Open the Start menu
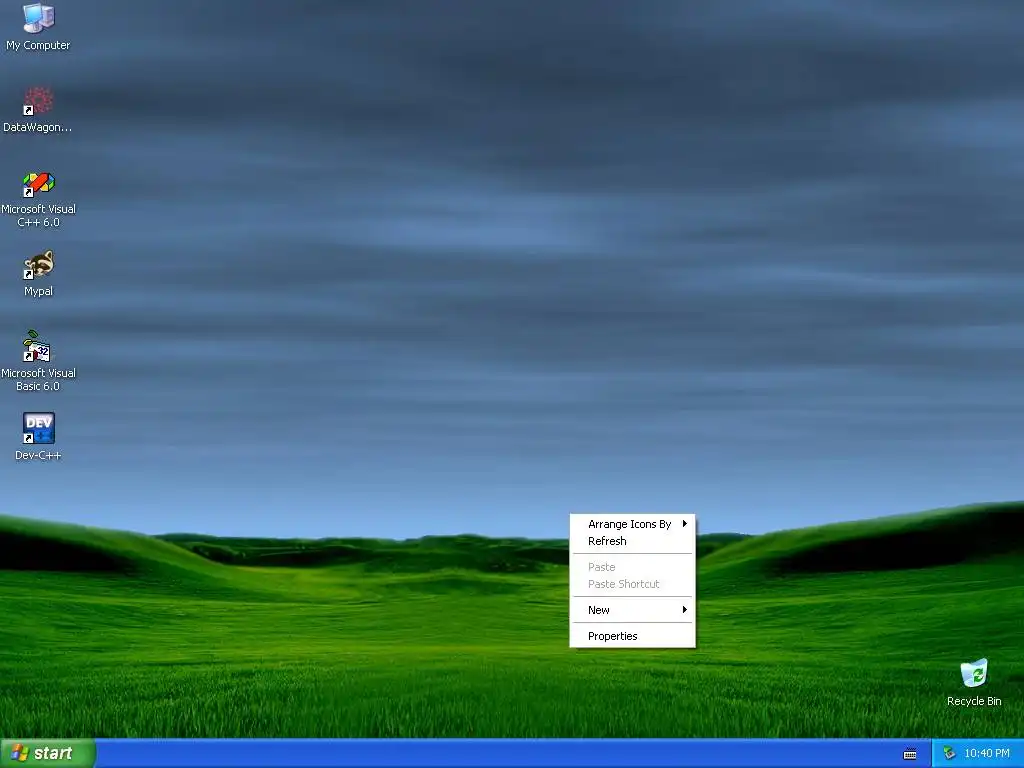 coord(48,753)
